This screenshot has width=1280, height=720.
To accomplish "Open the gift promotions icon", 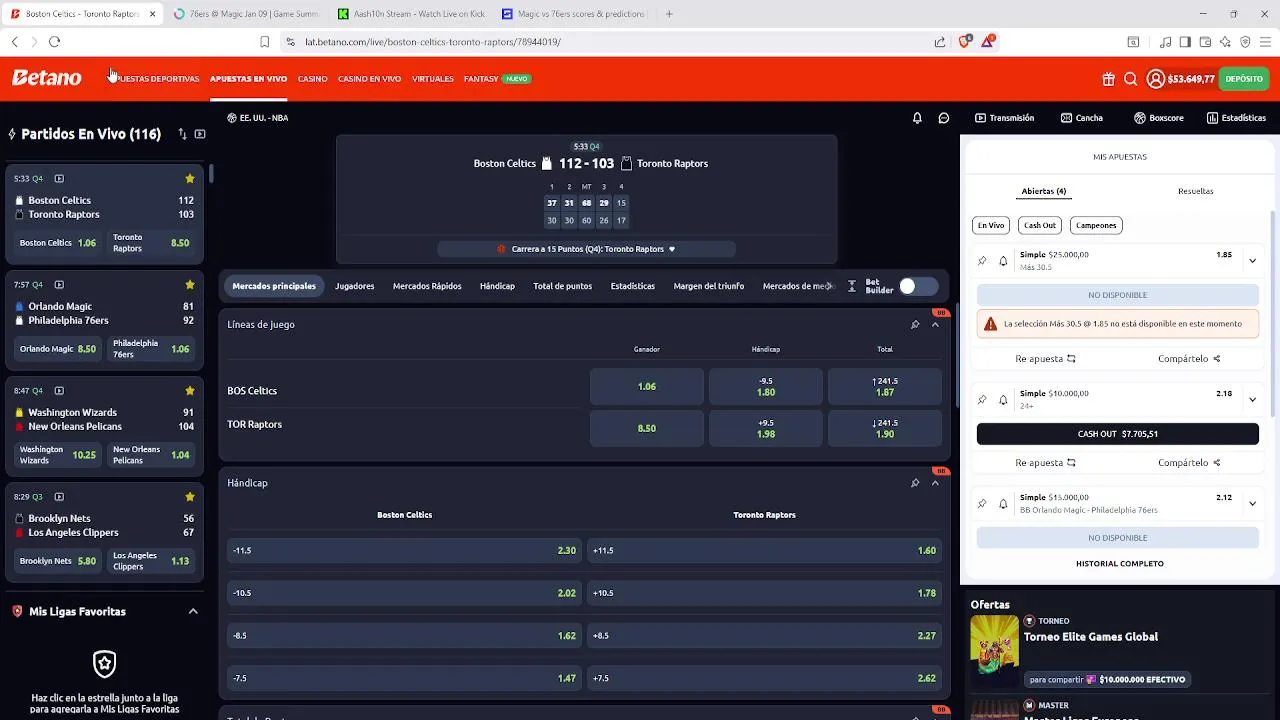I will pos(1108,79).
